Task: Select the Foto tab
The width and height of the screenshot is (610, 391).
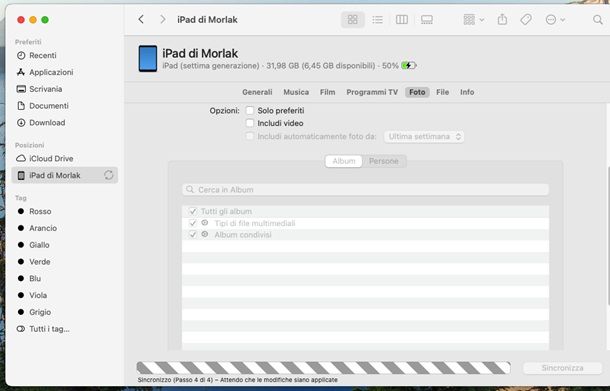Action: [x=417, y=92]
